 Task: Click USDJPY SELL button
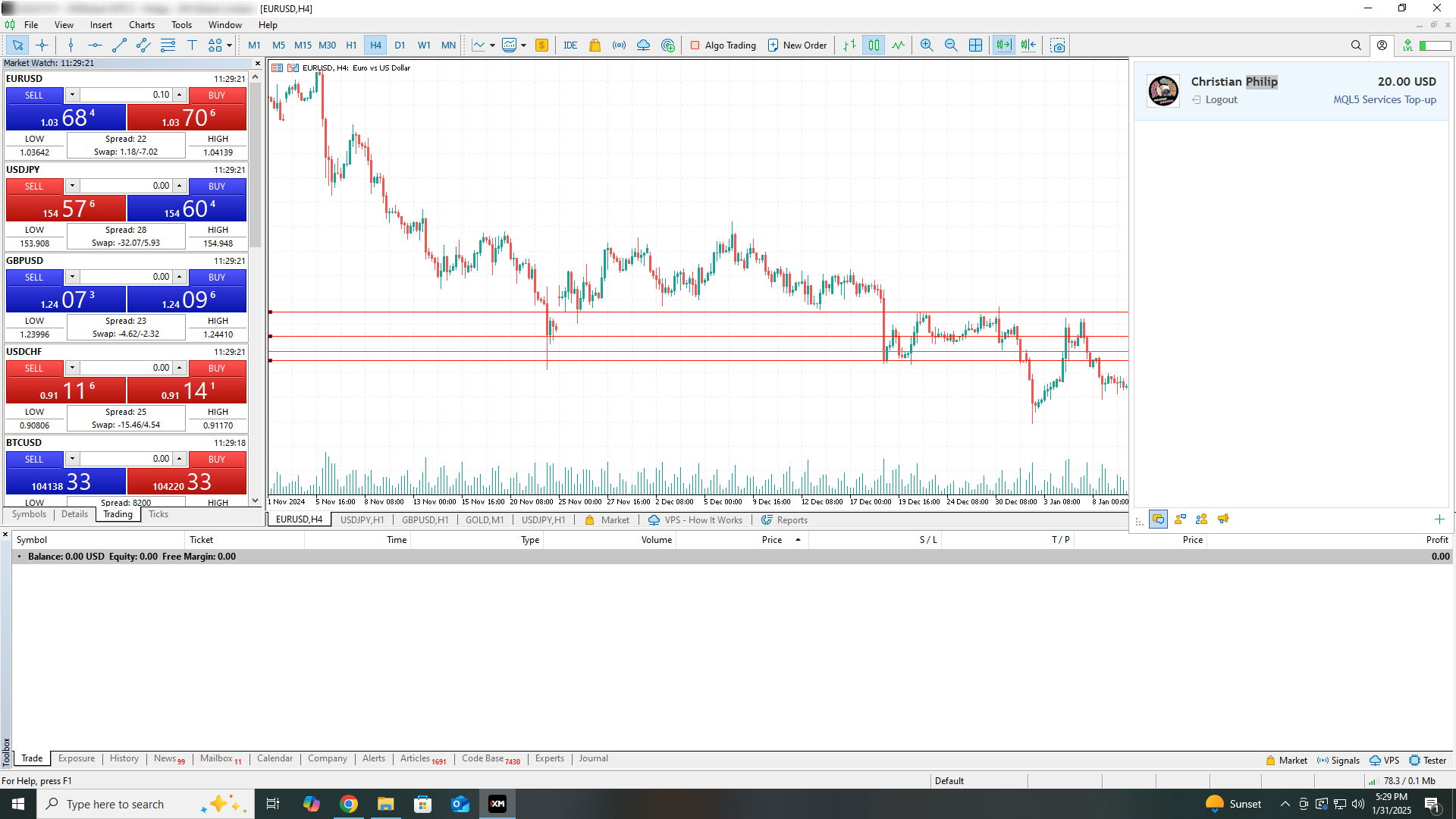(34, 187)
